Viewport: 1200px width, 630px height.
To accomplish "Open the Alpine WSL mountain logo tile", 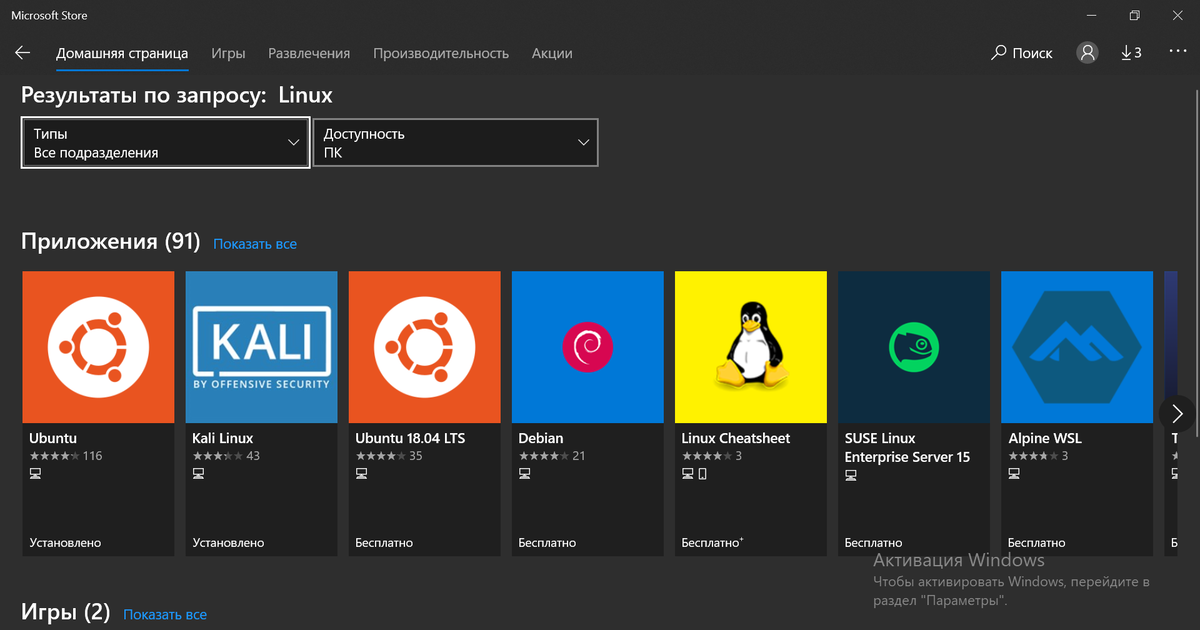I will [1076, 347].
